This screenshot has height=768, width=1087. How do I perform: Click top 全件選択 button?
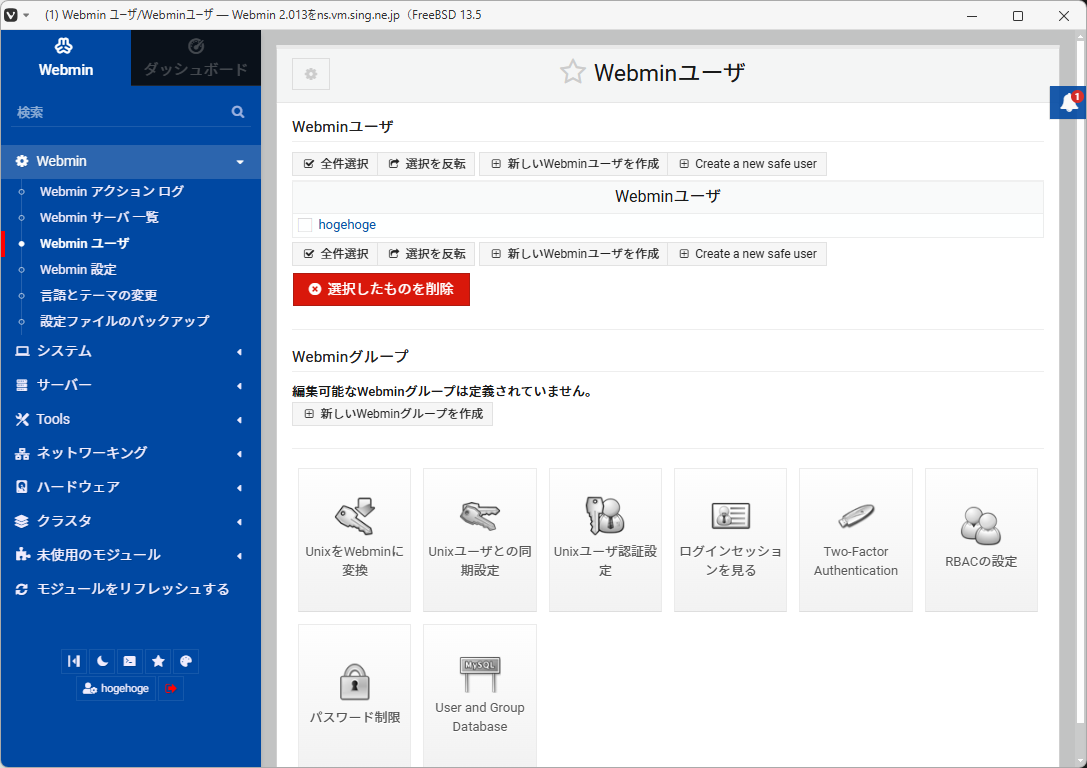[x=336, y=164]
